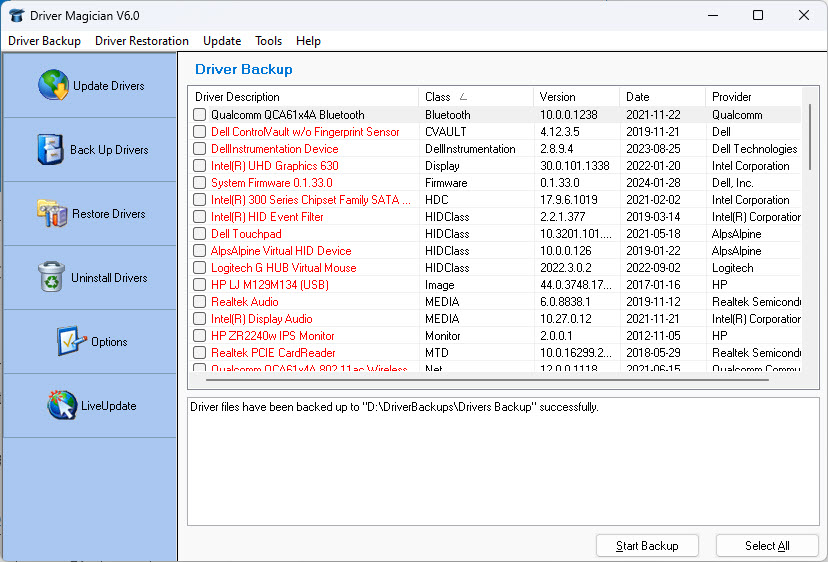Sort by the Date column header
Viewport: 828px width, 562px height.
pyautogui.click(x=662, y=97)
